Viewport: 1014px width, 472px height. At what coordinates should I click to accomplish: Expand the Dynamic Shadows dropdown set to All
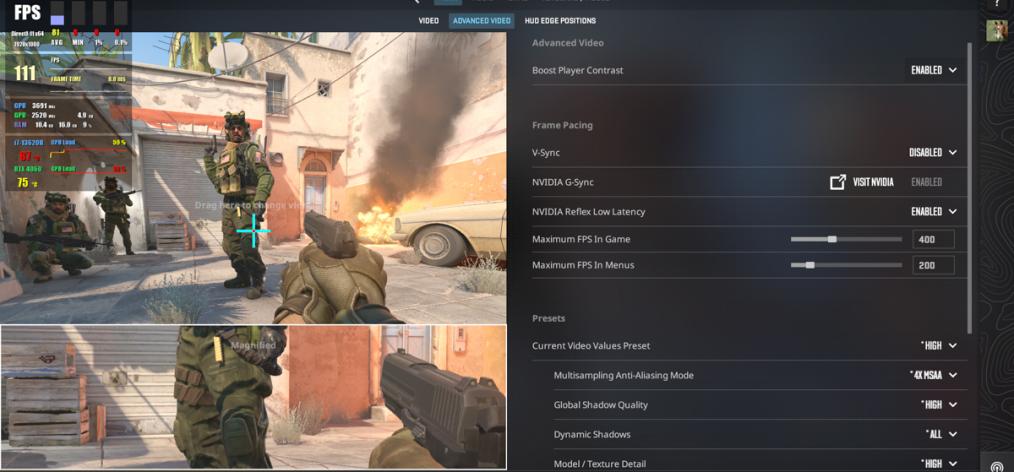pos(941,434)
